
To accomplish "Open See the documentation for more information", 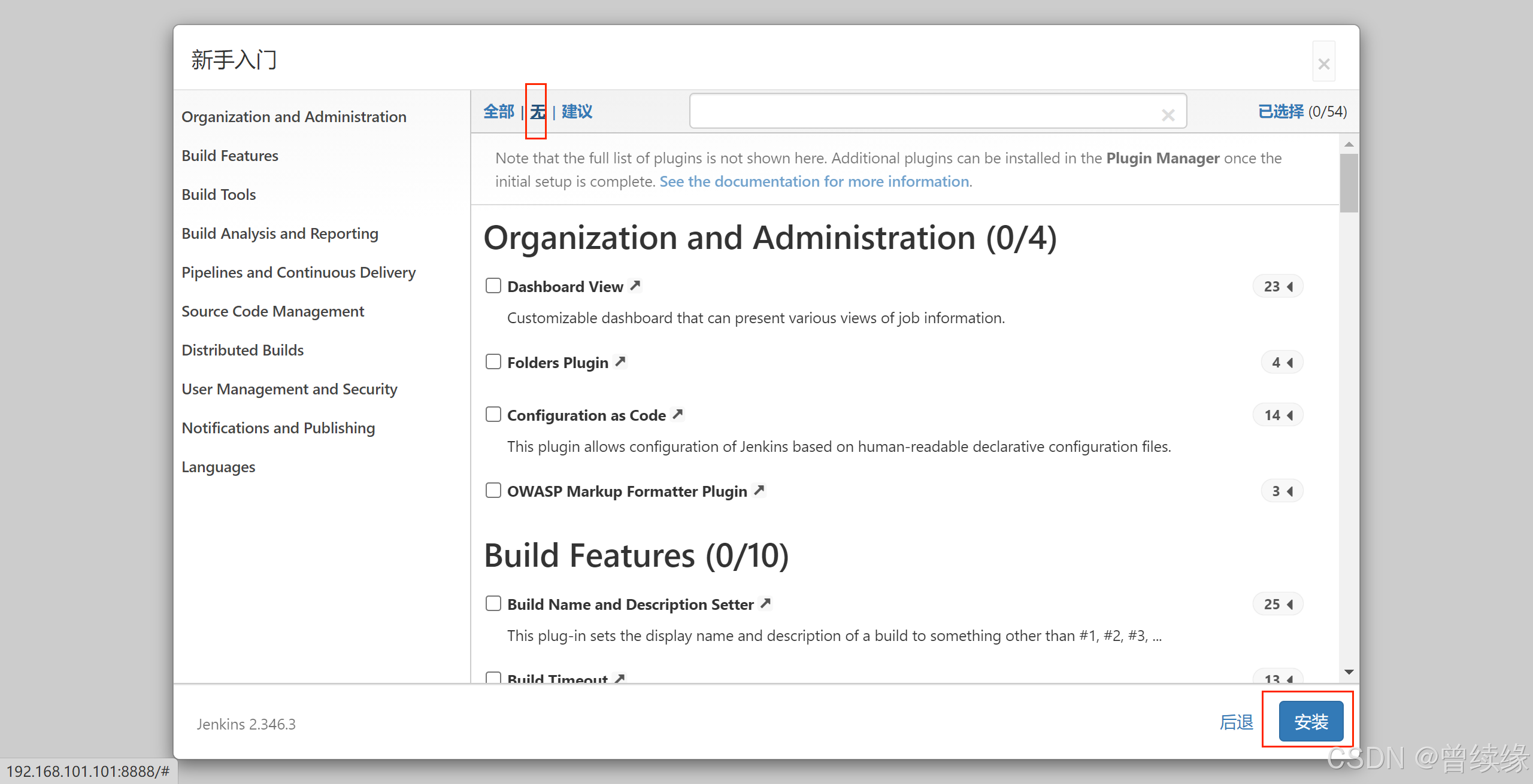I will click(x=816, y=181).
